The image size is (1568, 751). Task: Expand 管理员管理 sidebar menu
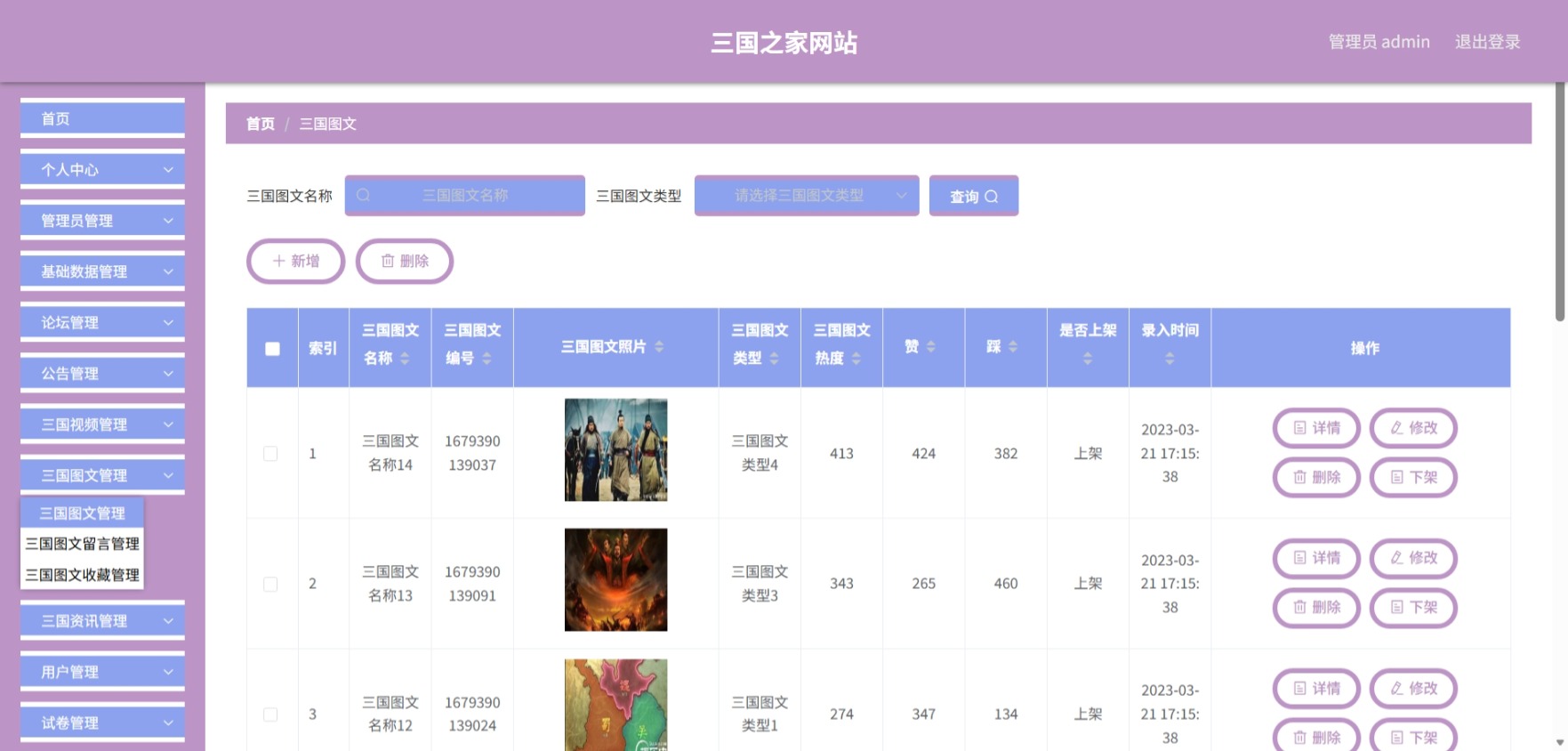[x=102, y=221]
